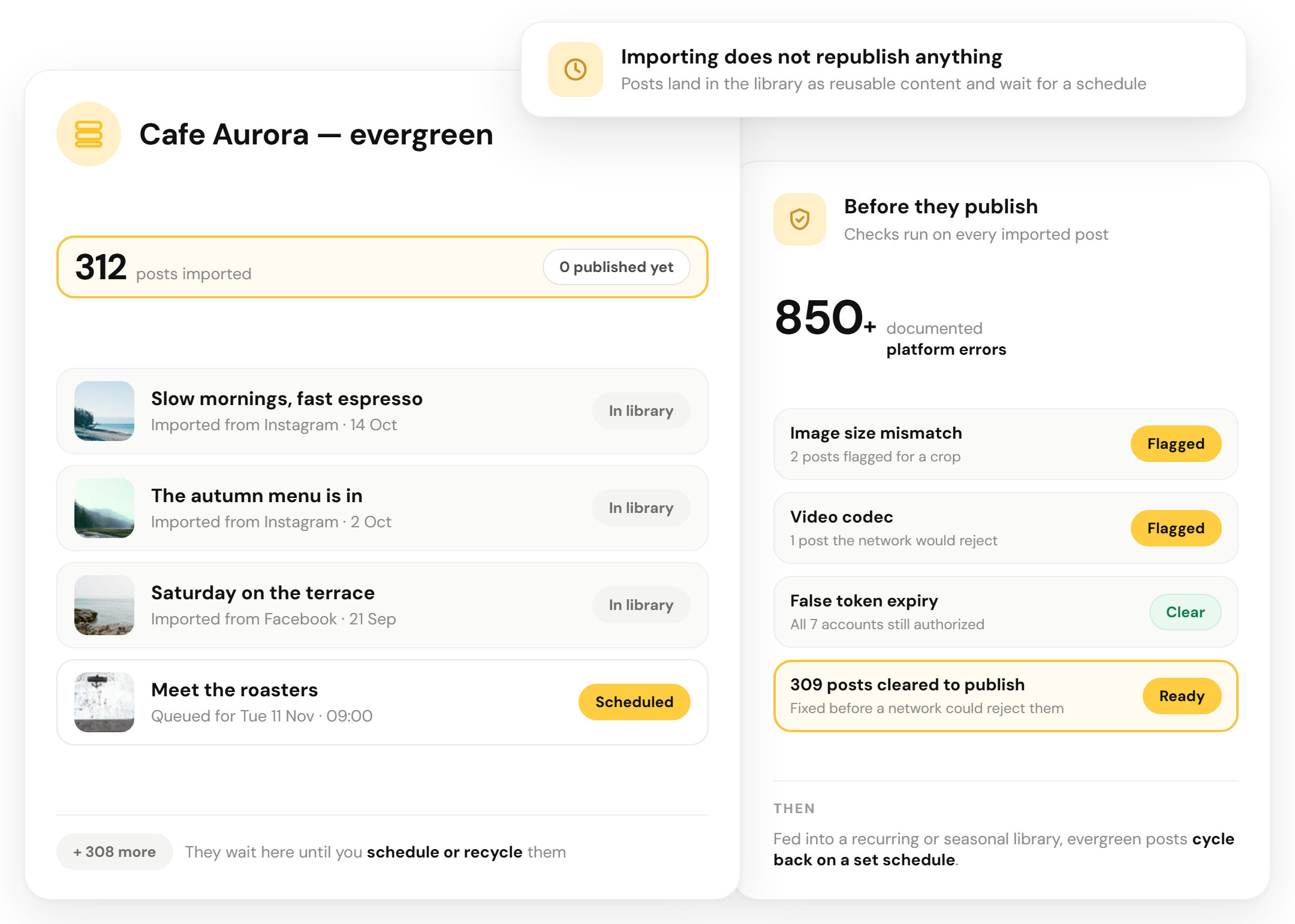
Task: Click 'In library' on autumn menu row
Action: coord(641,508)
